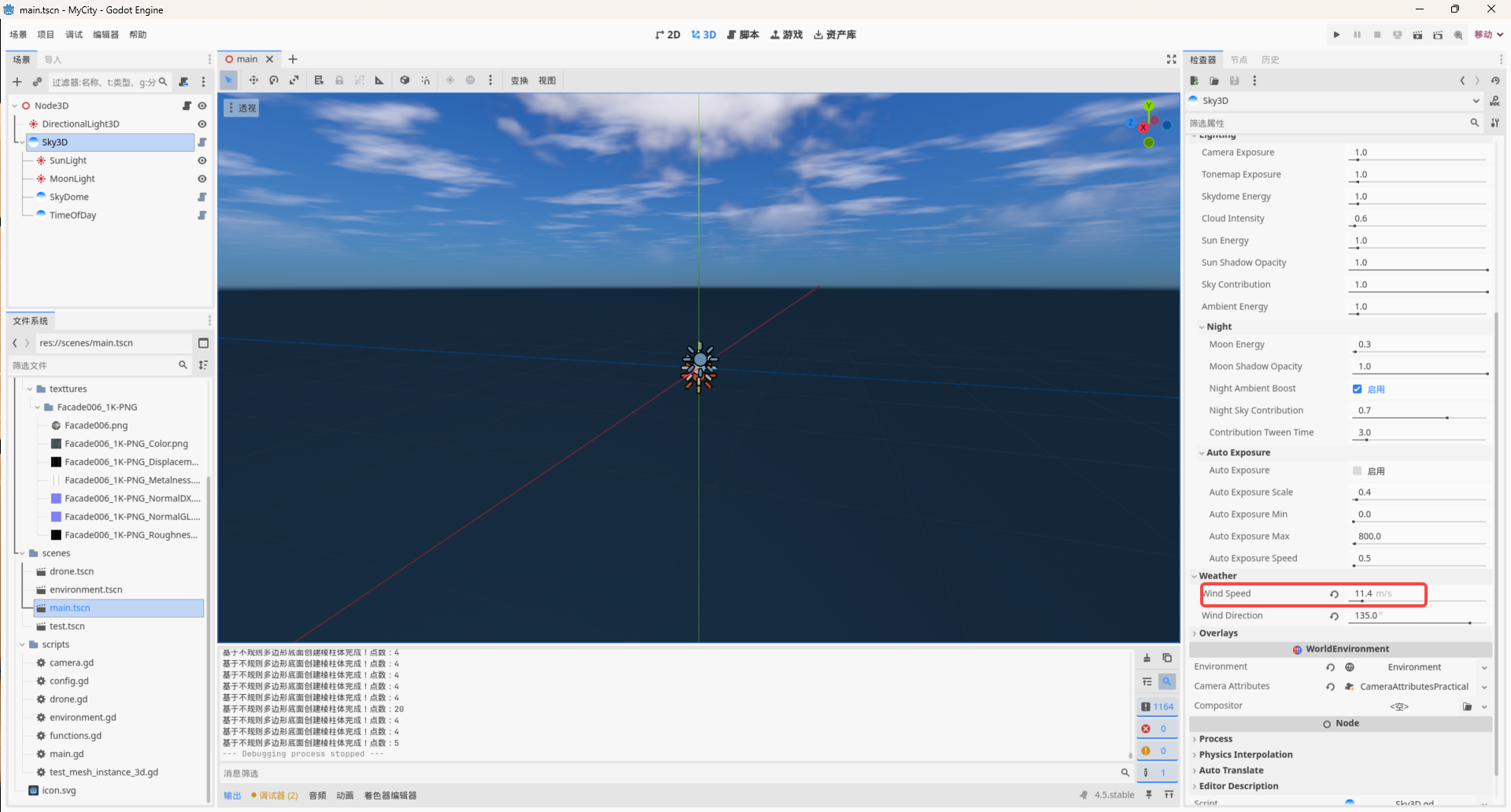
Task: Open the 调试器 (2) bottom panel
Action: point(275,795)
